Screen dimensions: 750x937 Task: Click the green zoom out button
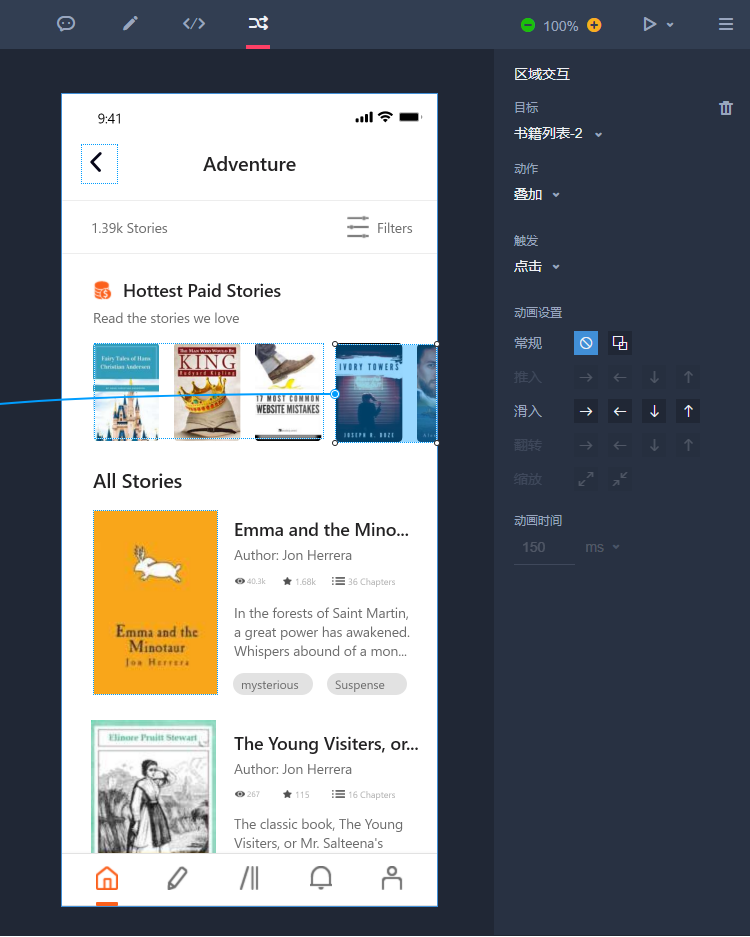tap(528, 25)
